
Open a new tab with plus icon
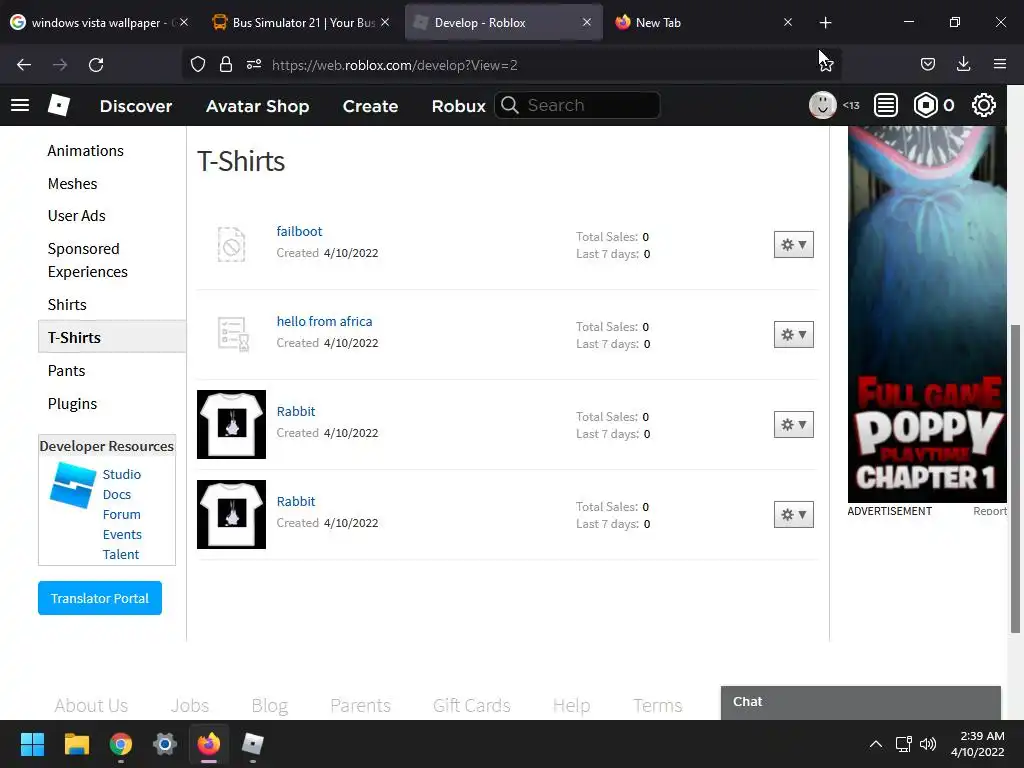click(x=825, y=23)
